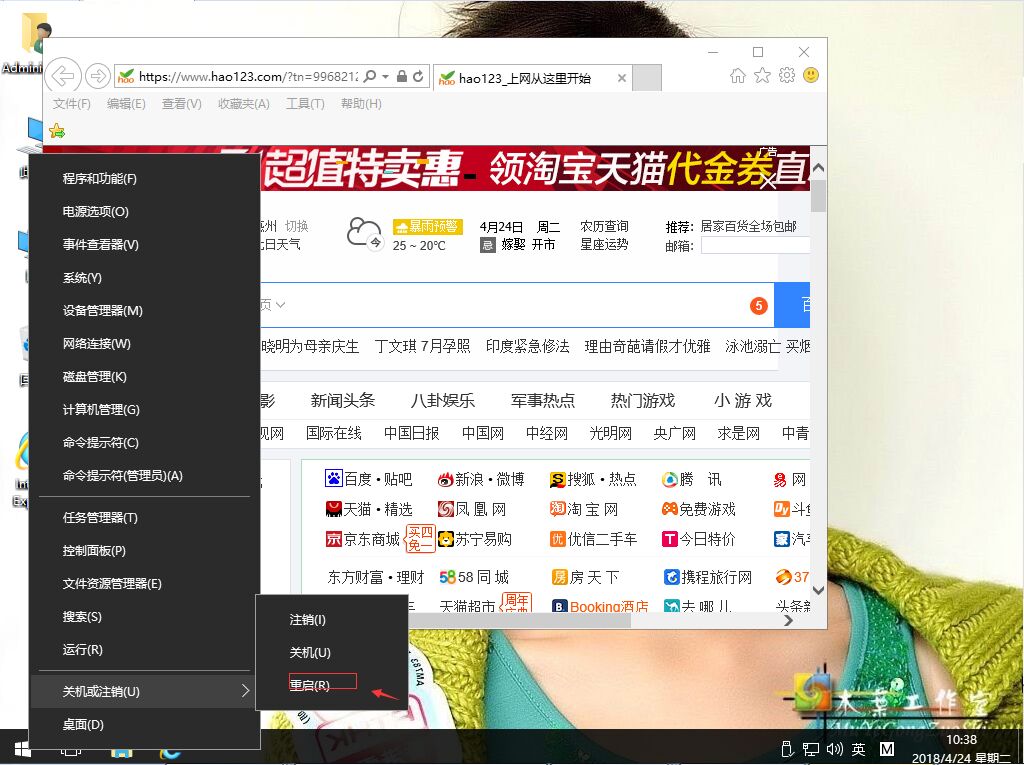
Task: Open 京东商城 link
Action: [x=362, y=539]
